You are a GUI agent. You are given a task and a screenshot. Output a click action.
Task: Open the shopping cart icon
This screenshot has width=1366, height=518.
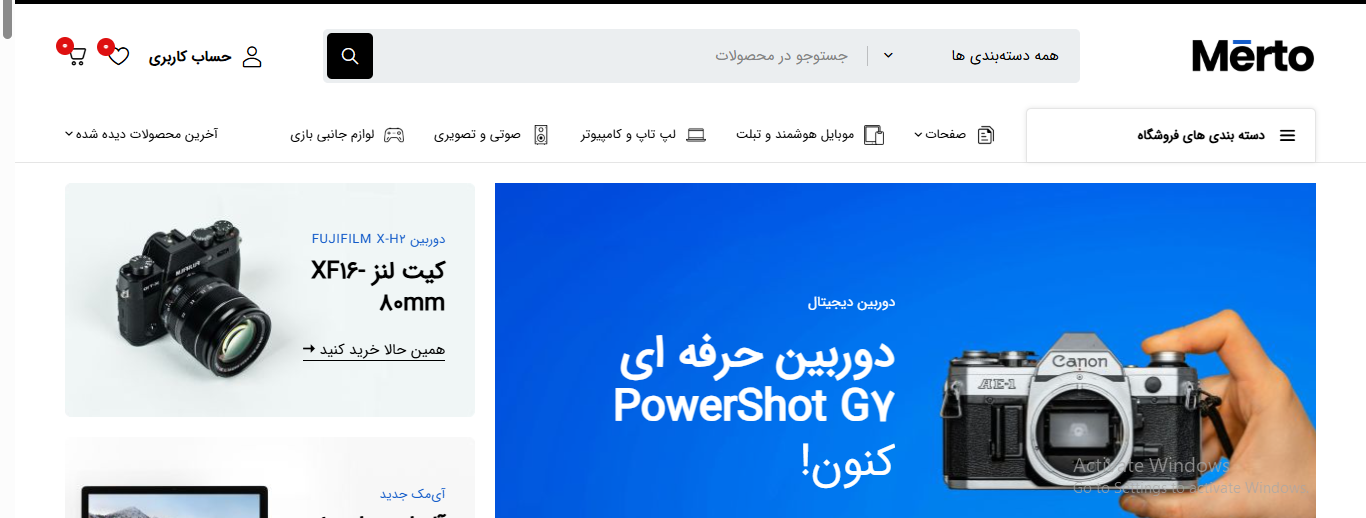[77, 57]
